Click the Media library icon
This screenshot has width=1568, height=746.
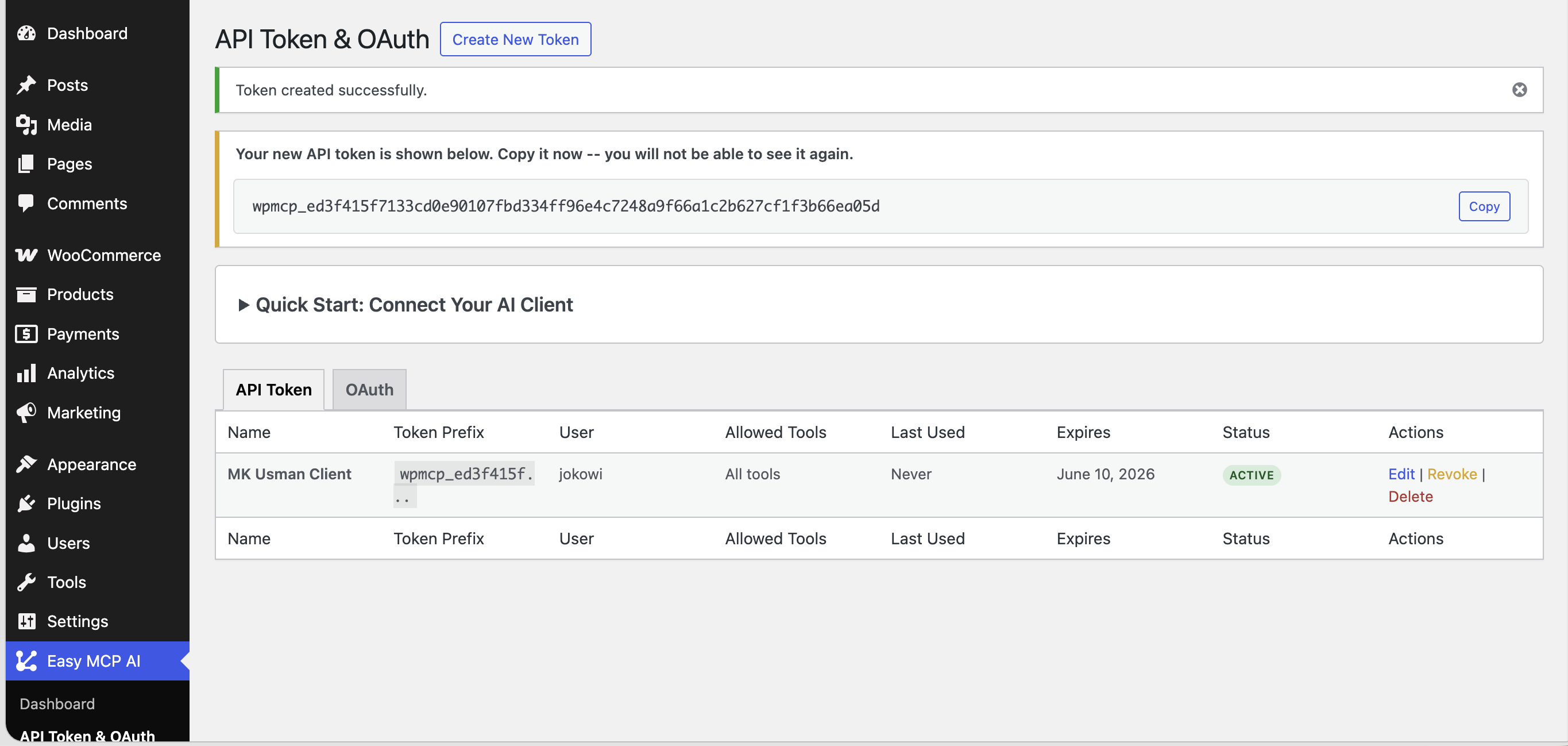pos(26,125)
